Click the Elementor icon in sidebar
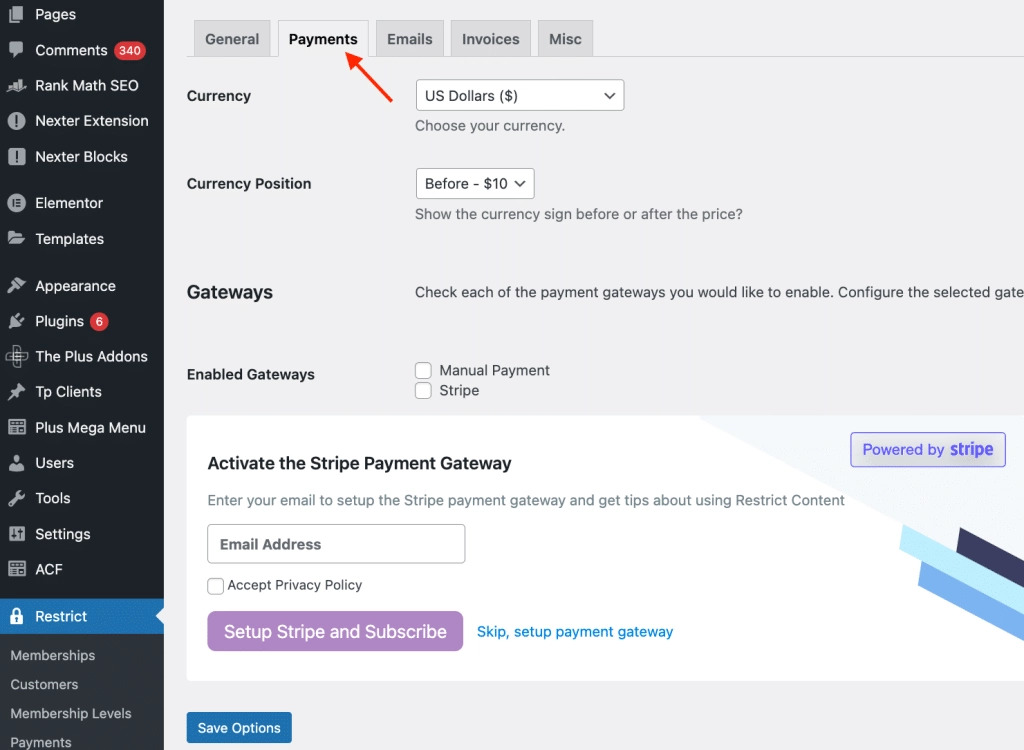The width and height of the screenshot is (1024, 750). pyautogui.click(x=16, y=203)
